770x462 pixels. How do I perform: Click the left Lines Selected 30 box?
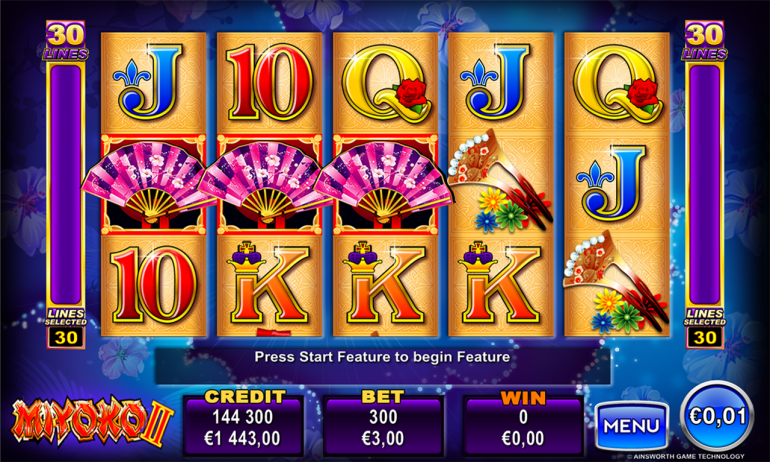point(66,328)
